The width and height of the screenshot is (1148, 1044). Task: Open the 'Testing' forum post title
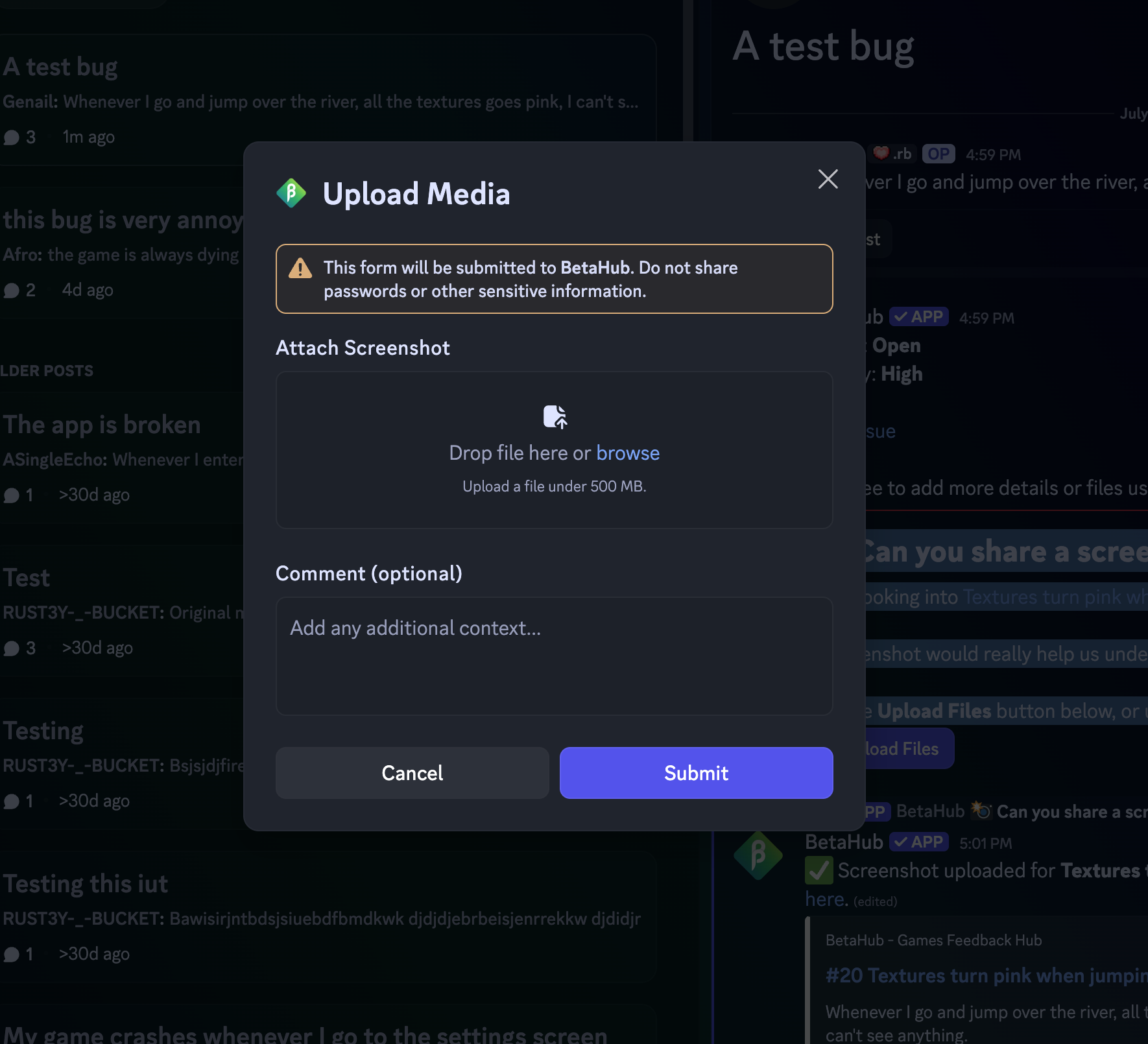43,731
